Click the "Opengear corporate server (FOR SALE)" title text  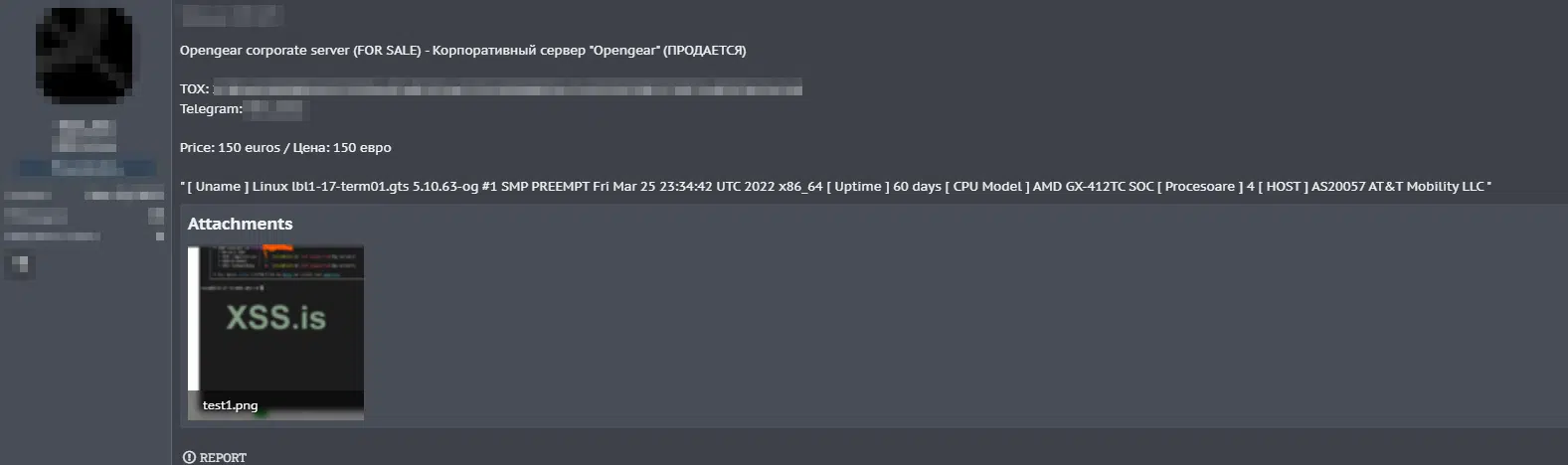point(300,51)
